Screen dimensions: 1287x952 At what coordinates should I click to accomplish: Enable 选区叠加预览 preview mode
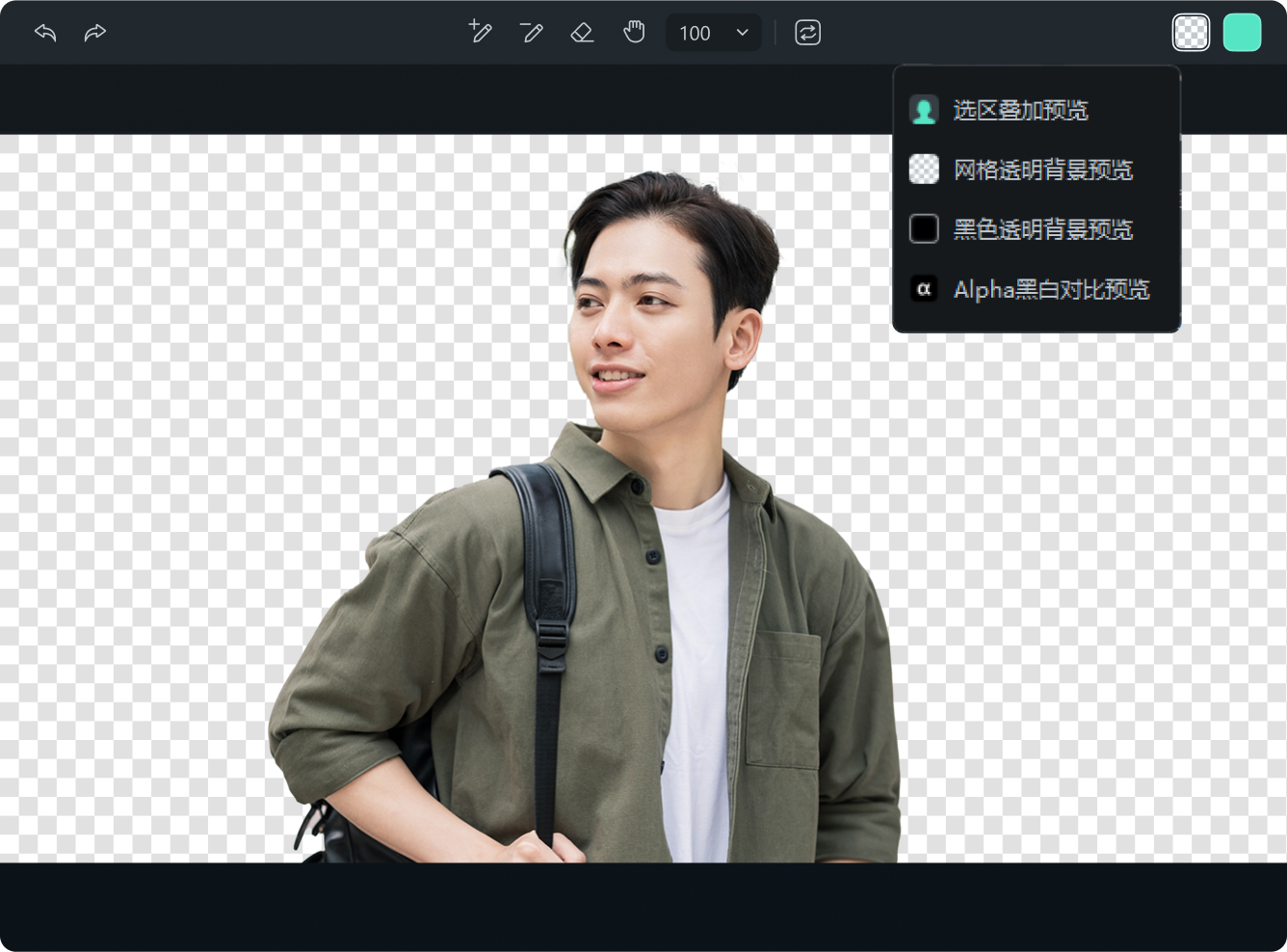point(1019,110)
